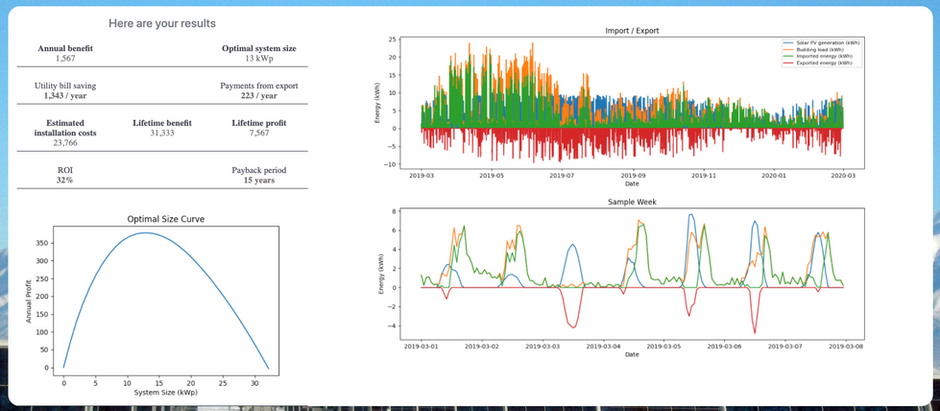
Task: Click the Utility bill saving 1,343 / year figure
Action: pyautogui.click(x=65, y=96)
